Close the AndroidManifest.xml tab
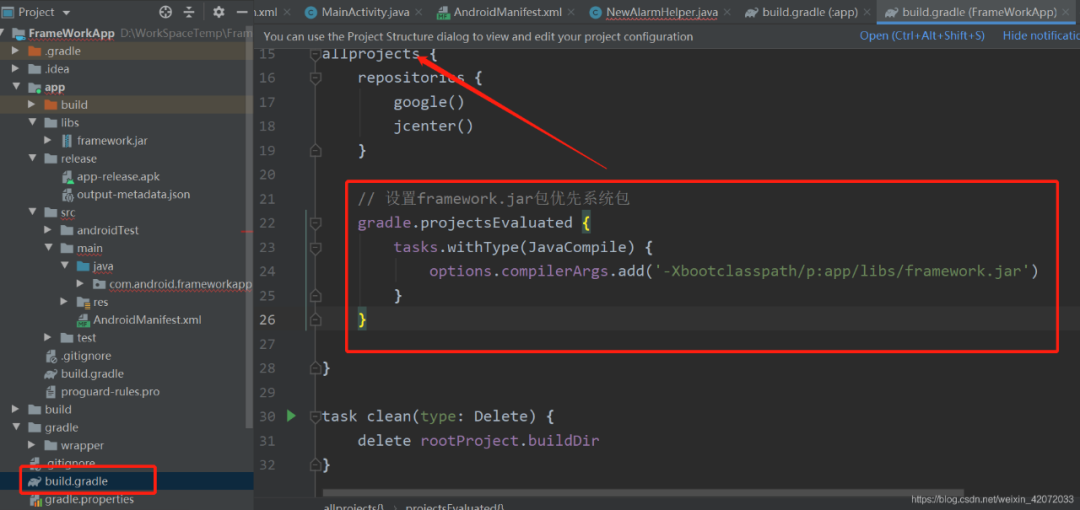 573,12
